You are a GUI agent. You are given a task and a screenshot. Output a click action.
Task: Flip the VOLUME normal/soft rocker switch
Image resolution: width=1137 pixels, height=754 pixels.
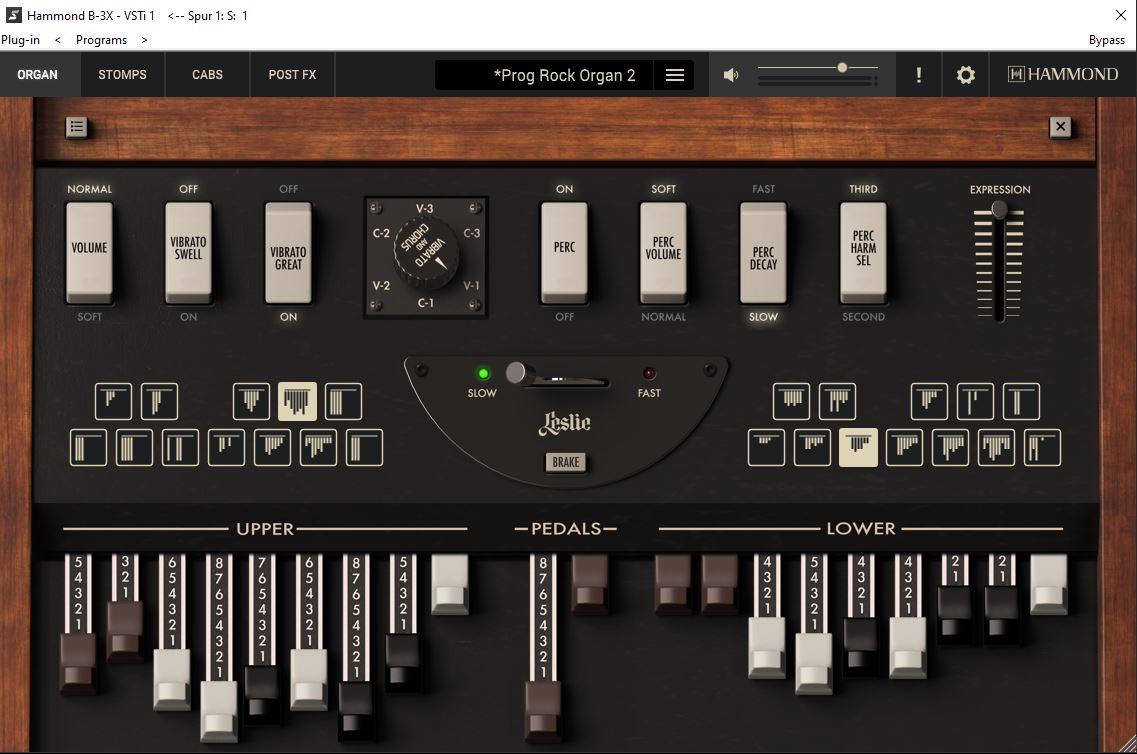click(89, 252)
